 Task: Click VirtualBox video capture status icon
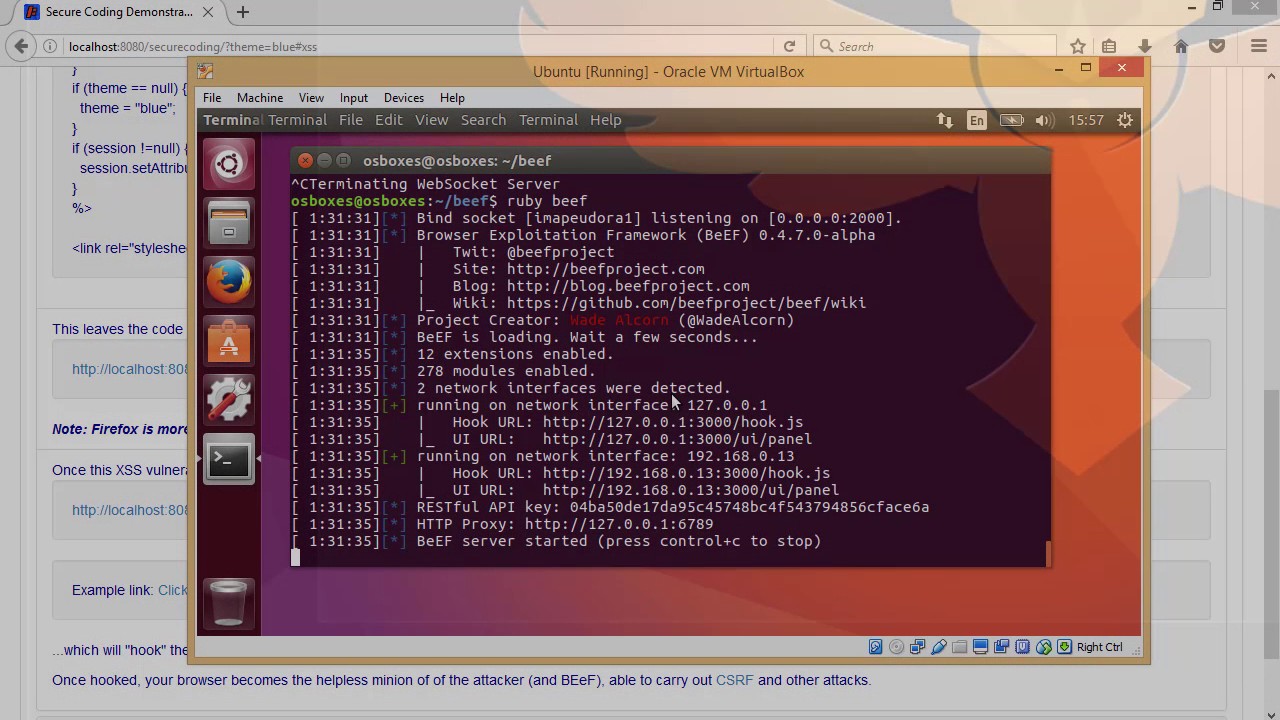pyautogui.click(x=1001, y=647)
